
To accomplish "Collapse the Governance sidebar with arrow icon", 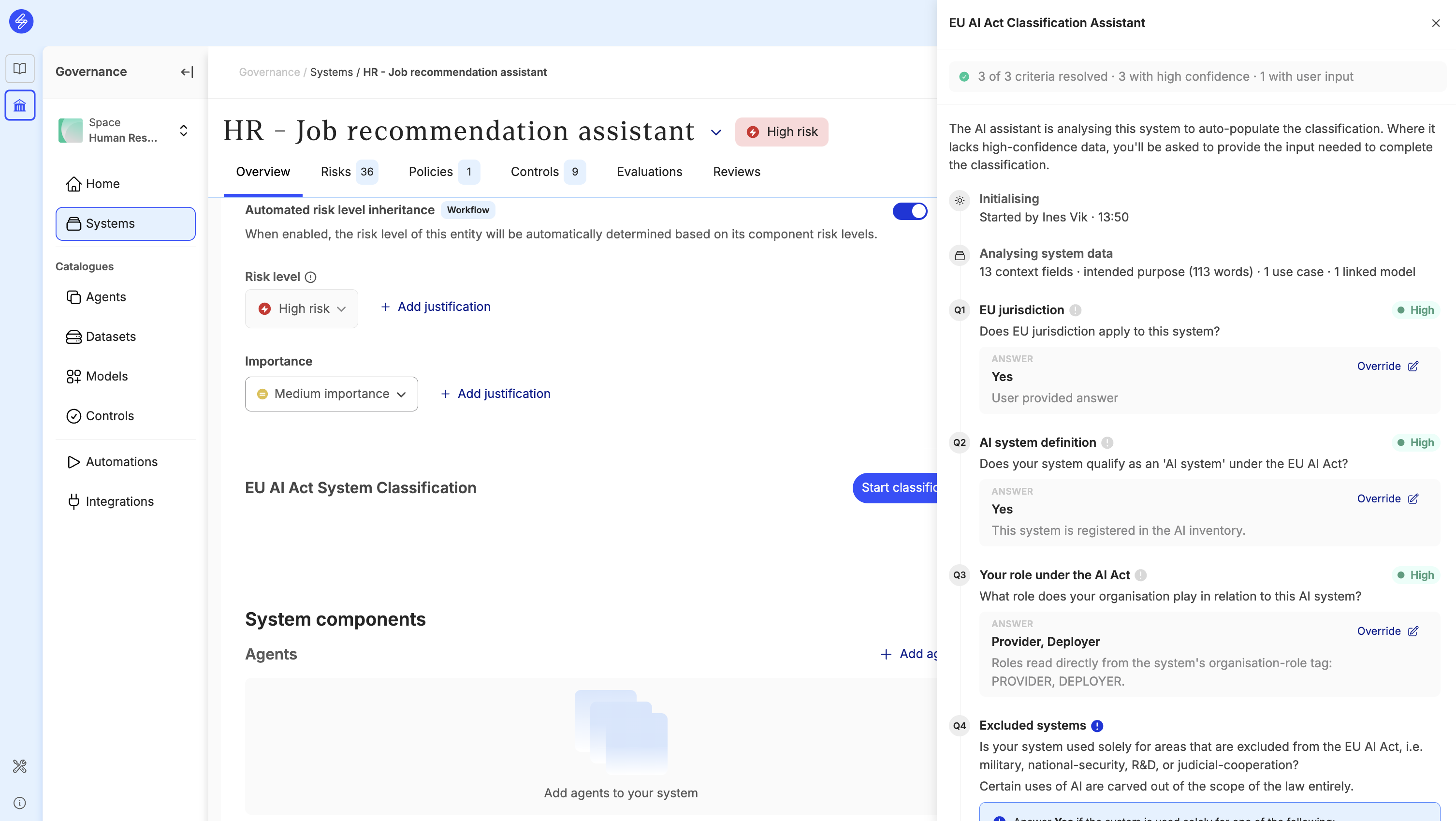I will 187,72.
